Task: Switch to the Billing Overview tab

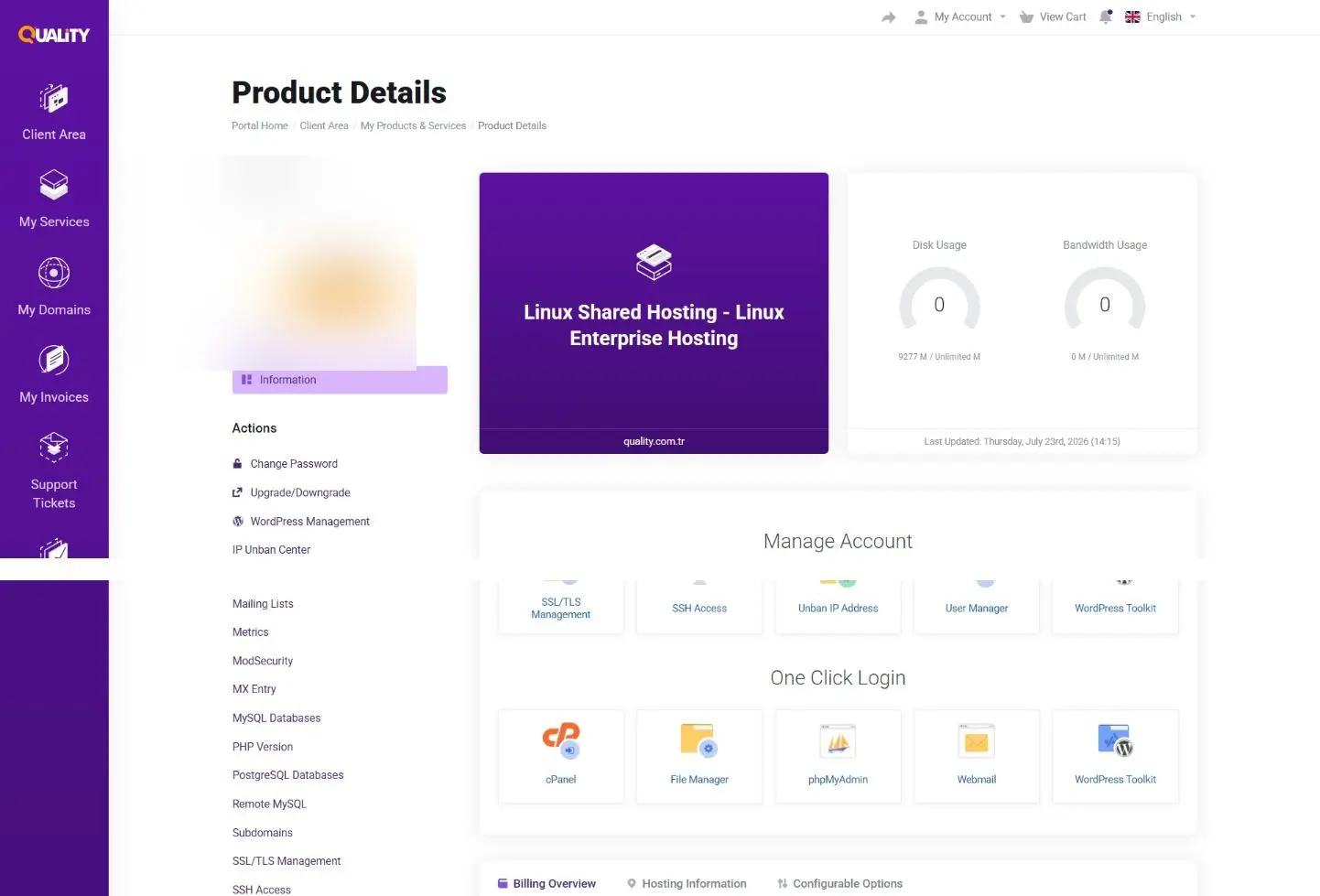Action: point(546,883)
